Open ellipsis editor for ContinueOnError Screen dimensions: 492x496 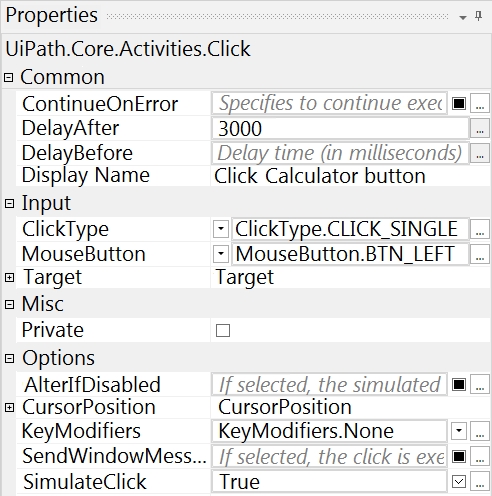(x=480, y=104)
